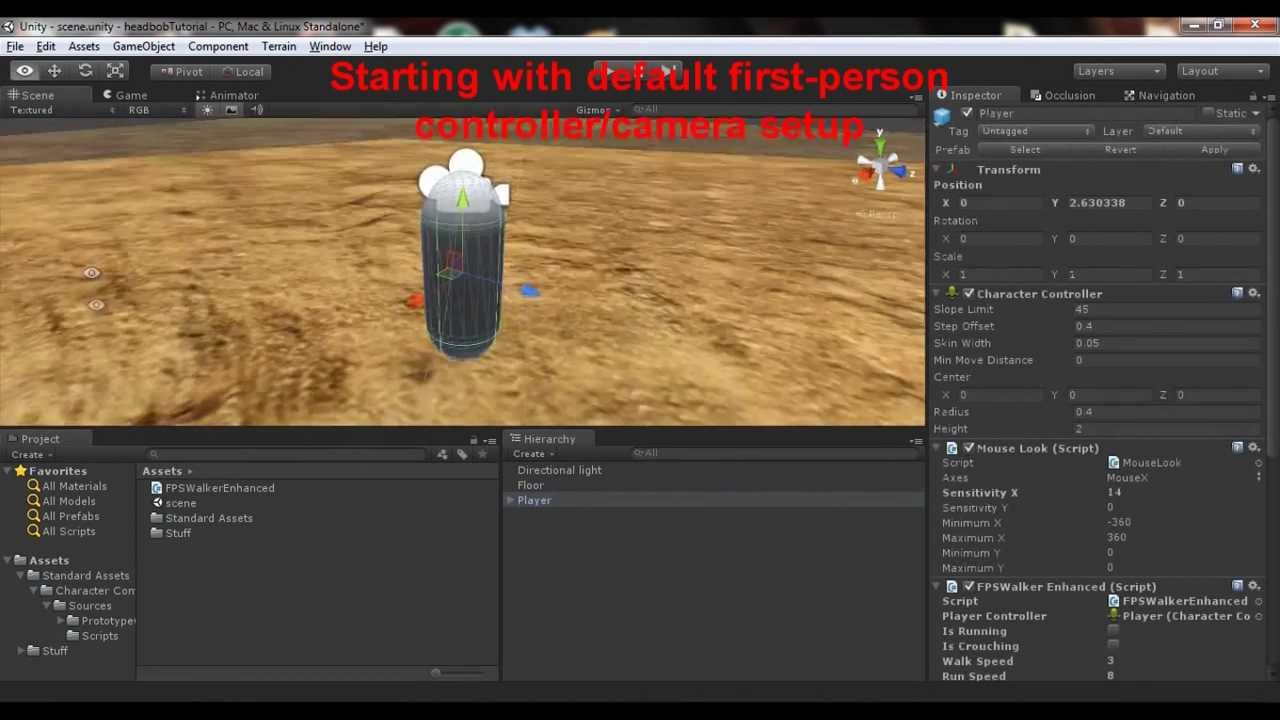1280x720 pixels.
Task: Click the Prefab Apply button
Action: [1214, 150]
